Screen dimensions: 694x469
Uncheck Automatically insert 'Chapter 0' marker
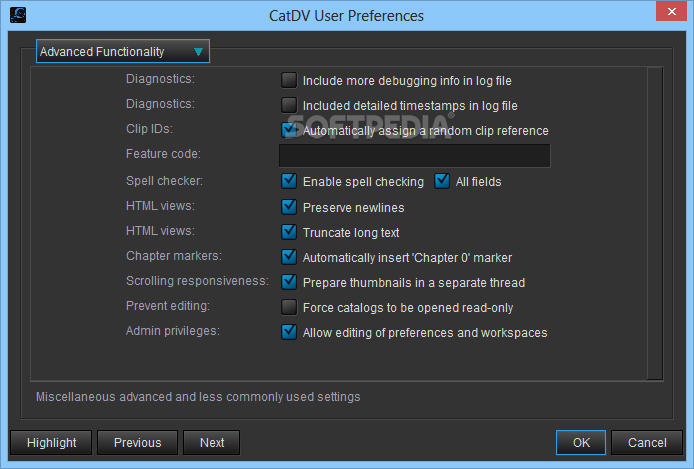coord(289,257)
